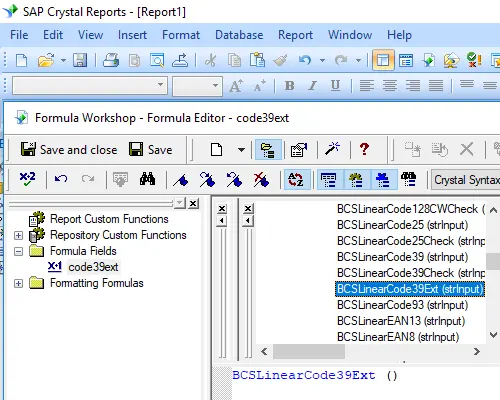
Task: Open Print Preview magnifier icon
Action: click(157, 60)
